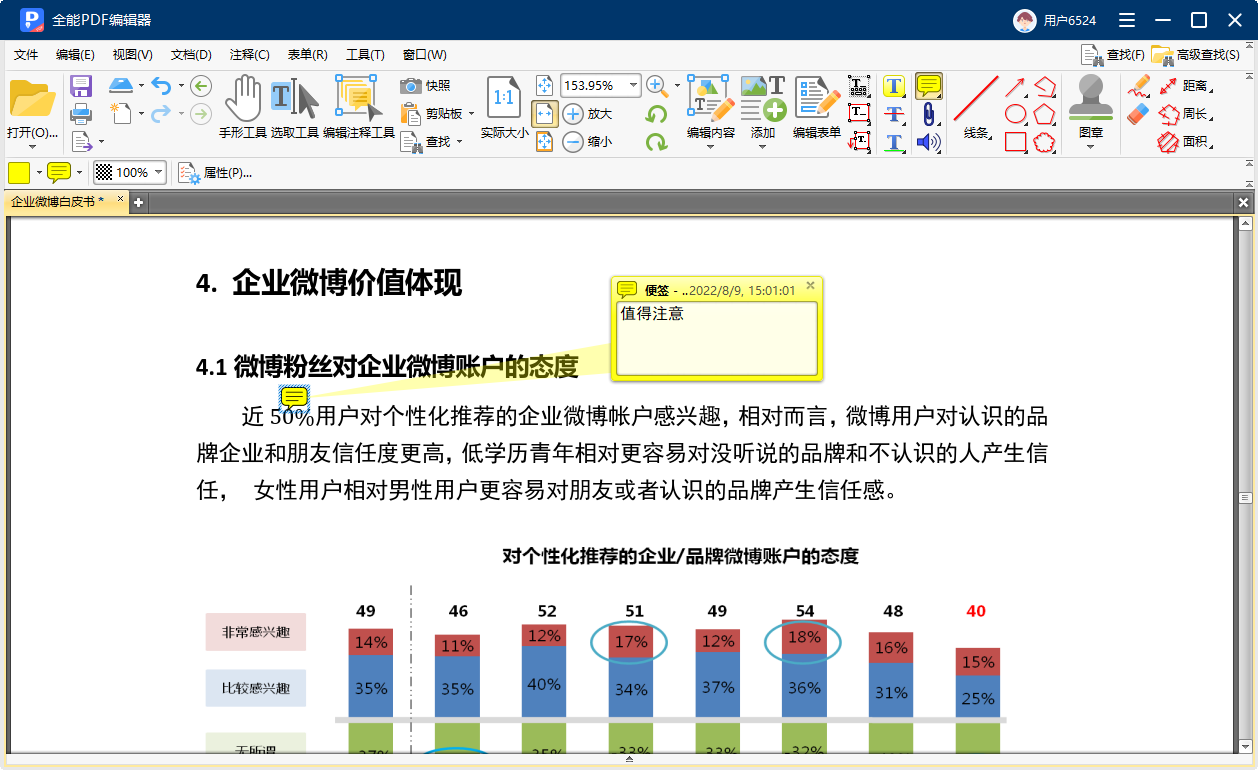Viewport: 1259px width, 771px height.
Task: Open the 注释(C) menu
Action: [x=249, y=55]
